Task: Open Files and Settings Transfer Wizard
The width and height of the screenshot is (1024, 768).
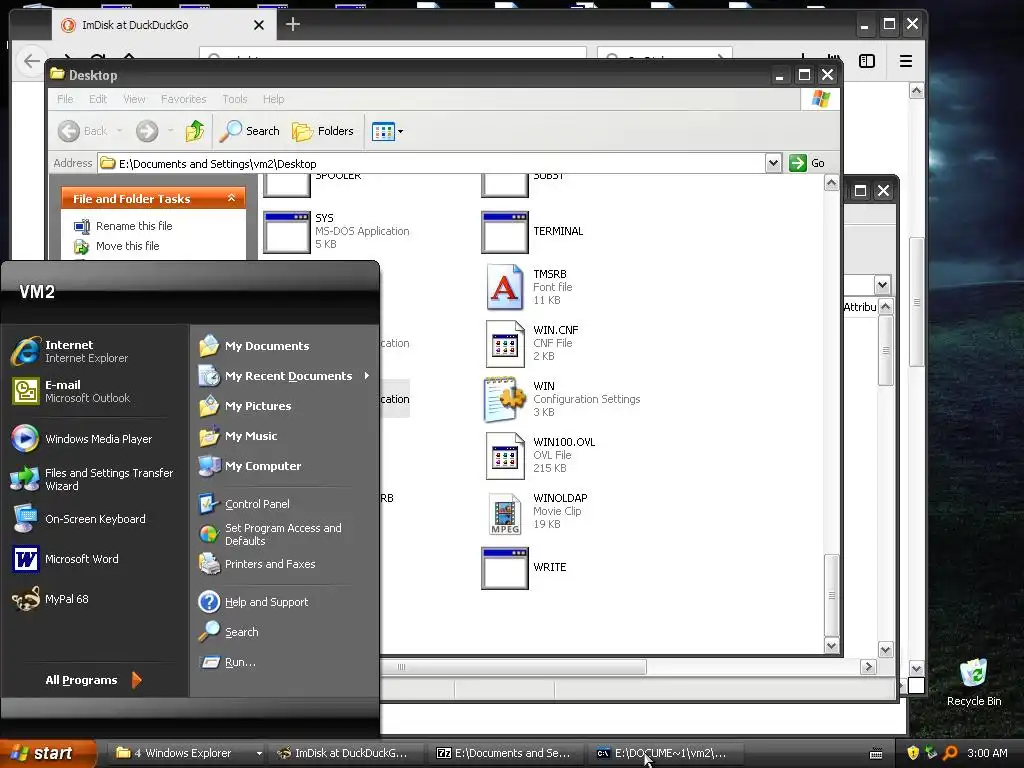Action: (92, 479)
